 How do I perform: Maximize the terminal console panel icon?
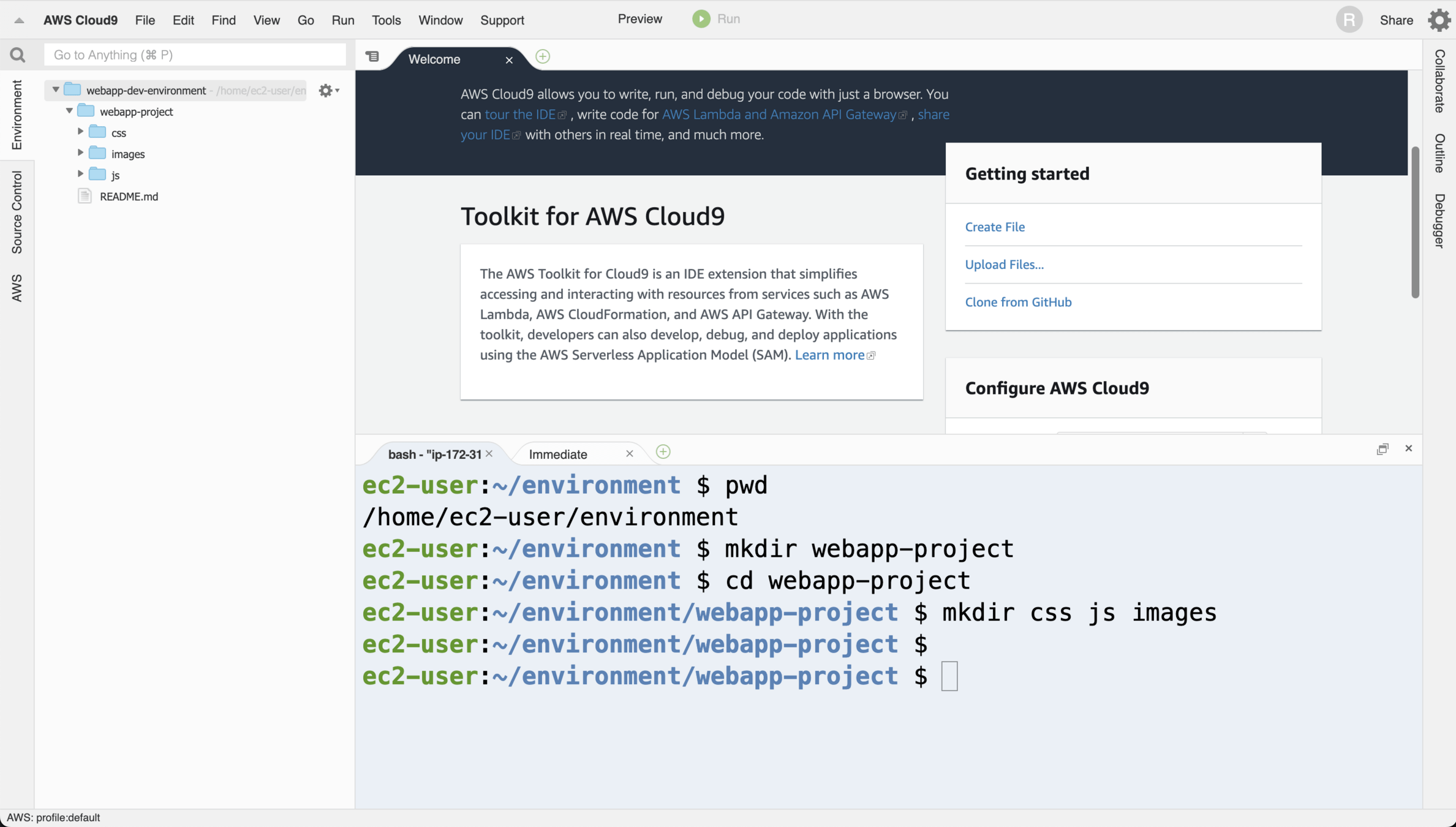(1382, 449)
